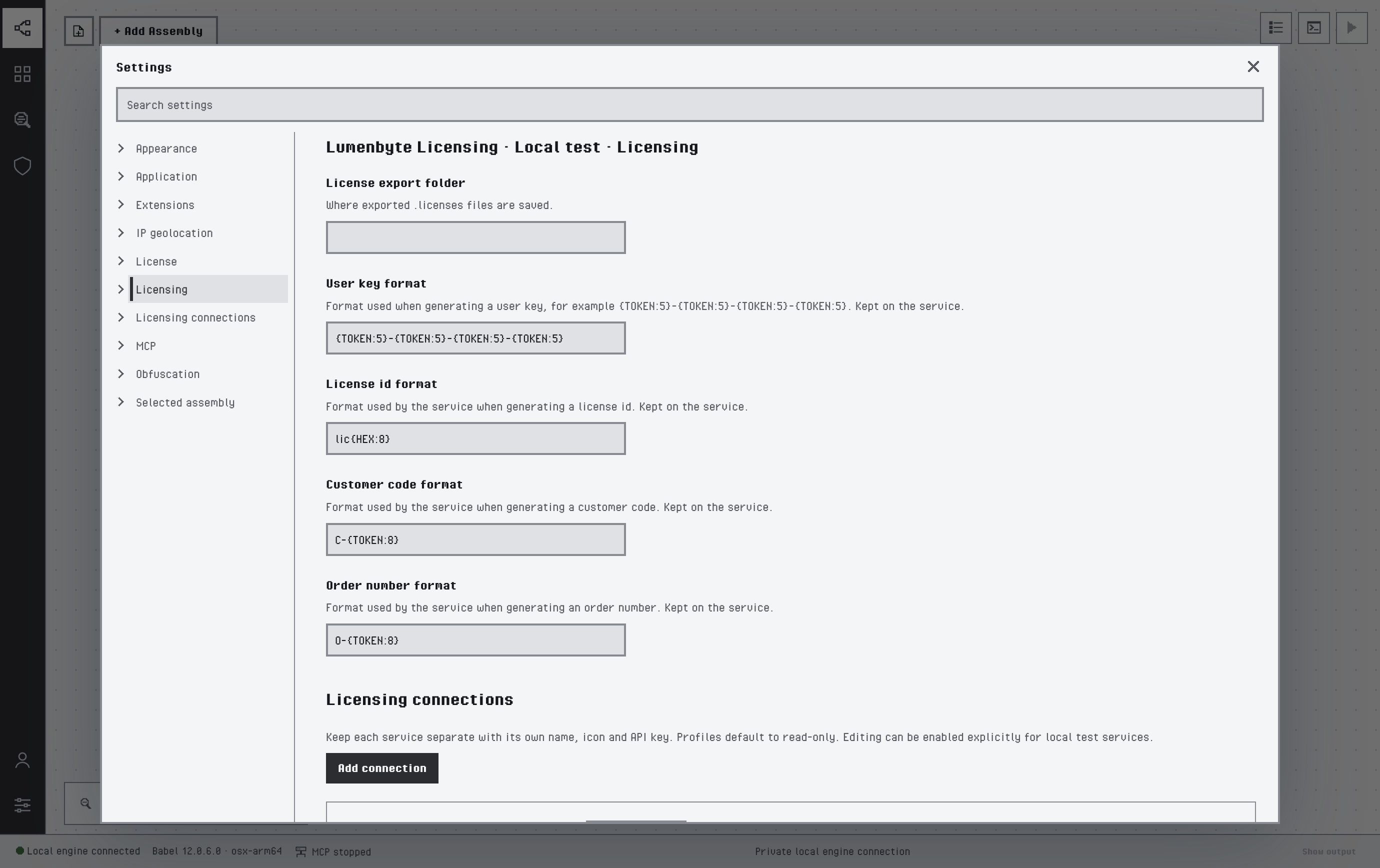The image size is (1380, 868).
Task: Focus the Search settings field
Action: (689, 104)
